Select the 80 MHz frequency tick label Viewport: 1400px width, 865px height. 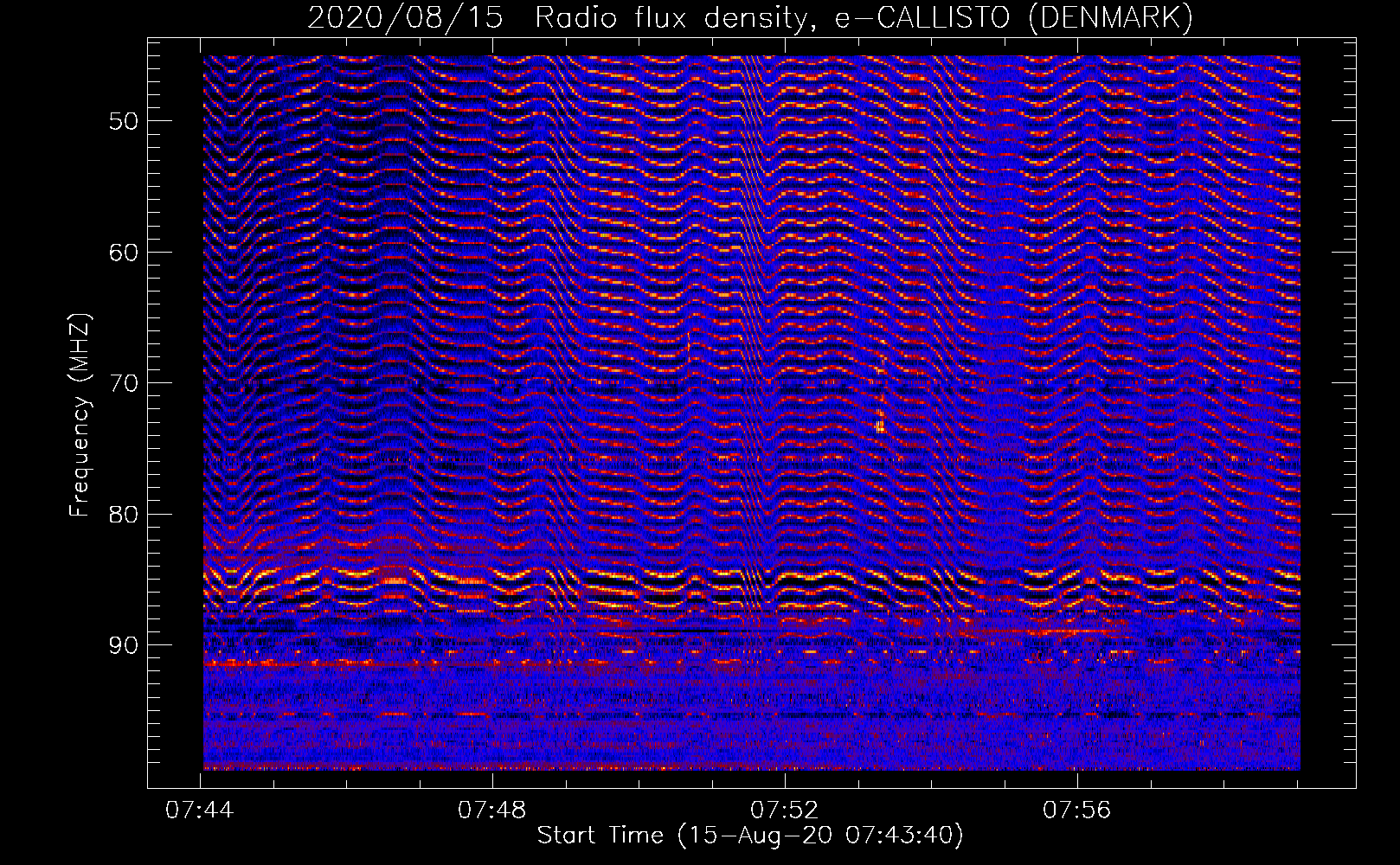(x=123, y=514)
